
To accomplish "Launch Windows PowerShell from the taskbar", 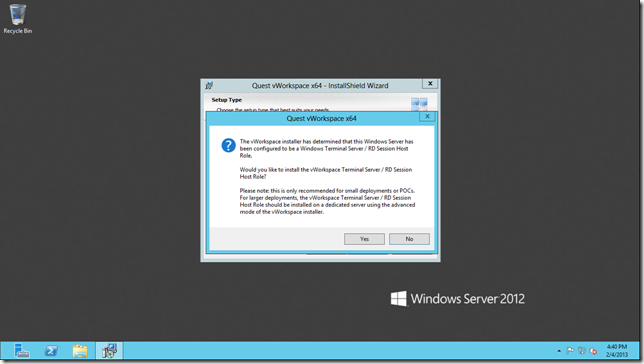I will point(51,351).
